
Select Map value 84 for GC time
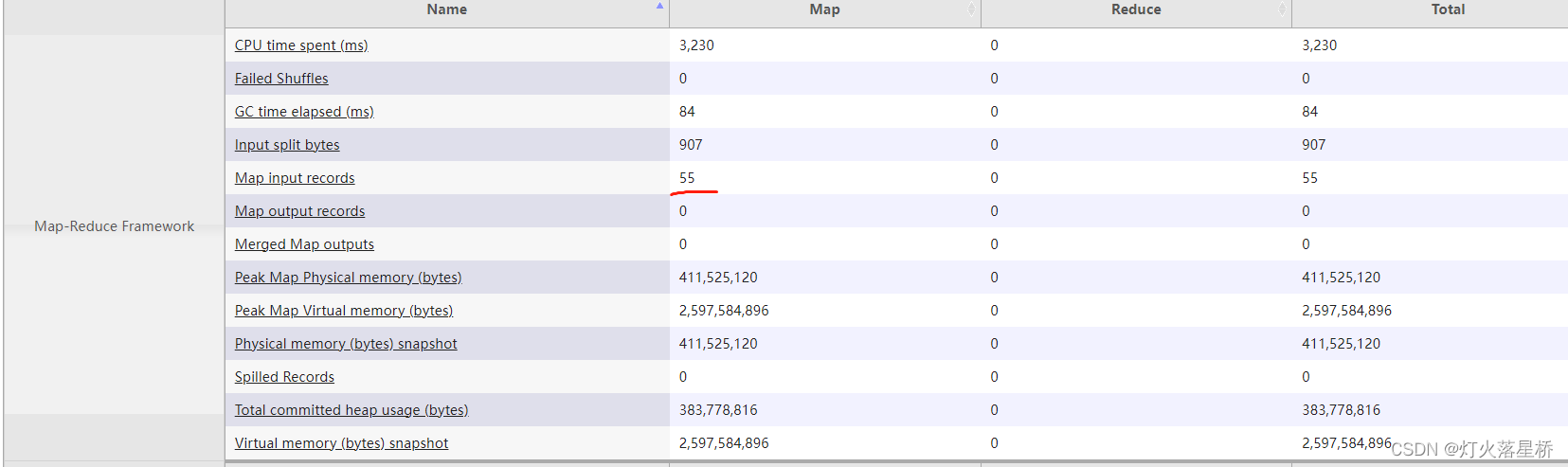coord(687,112)
